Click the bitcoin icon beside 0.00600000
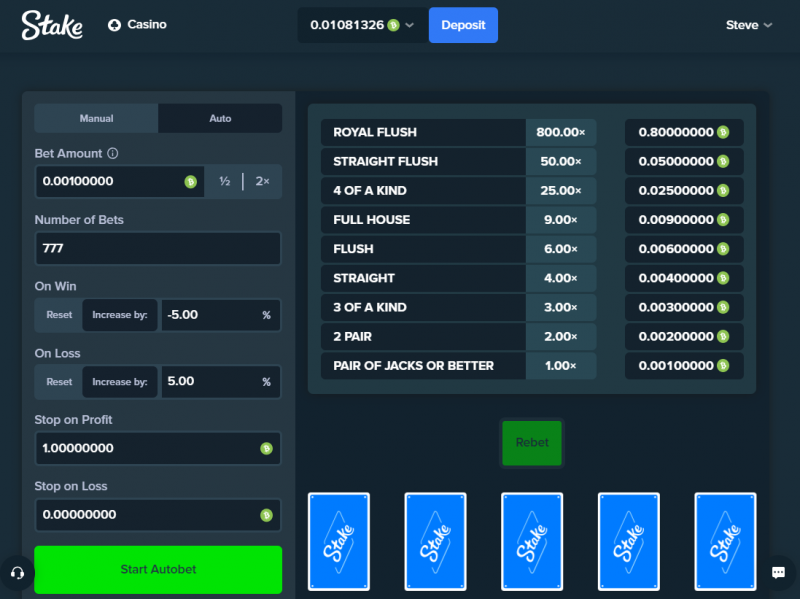Viewport: 800px width, 599px height. pyautogui.click(x=723, y=249)
